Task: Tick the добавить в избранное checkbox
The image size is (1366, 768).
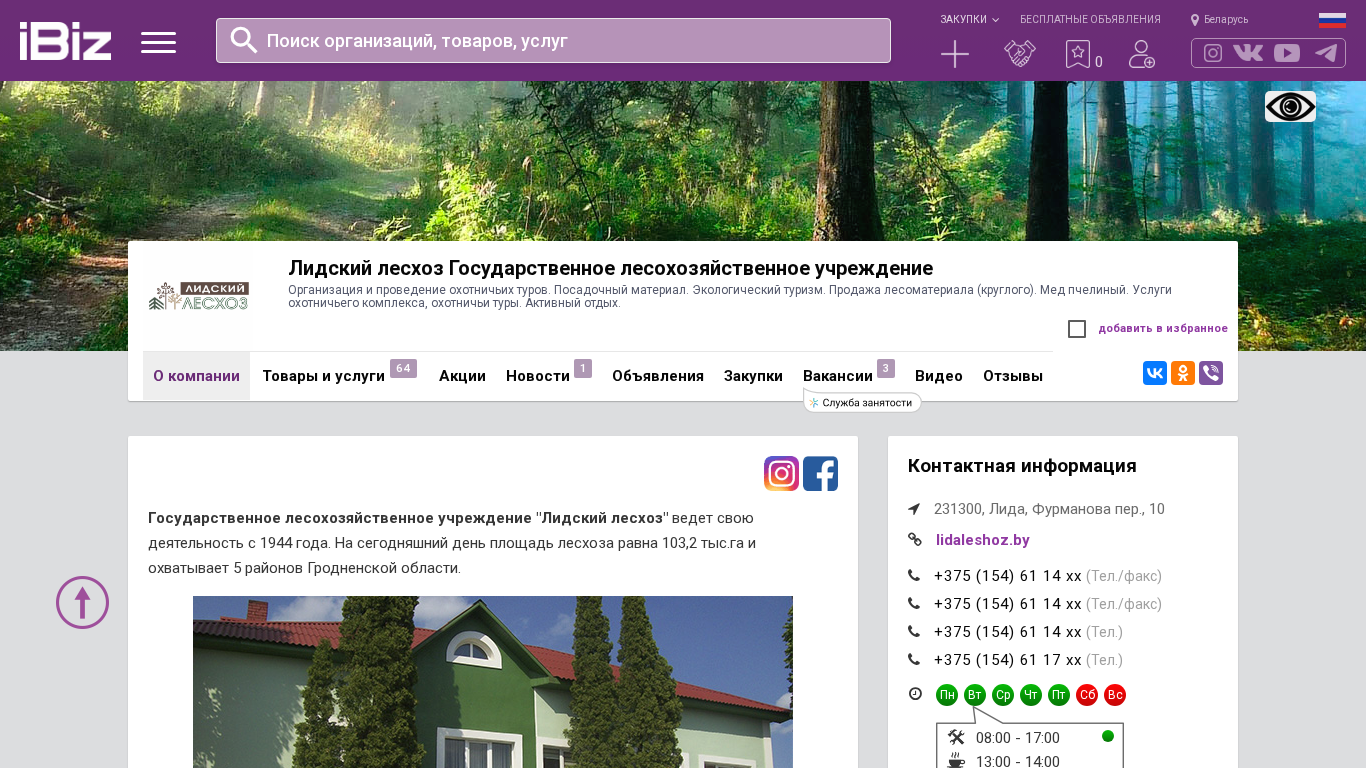Action: [x=1077, y=329]
